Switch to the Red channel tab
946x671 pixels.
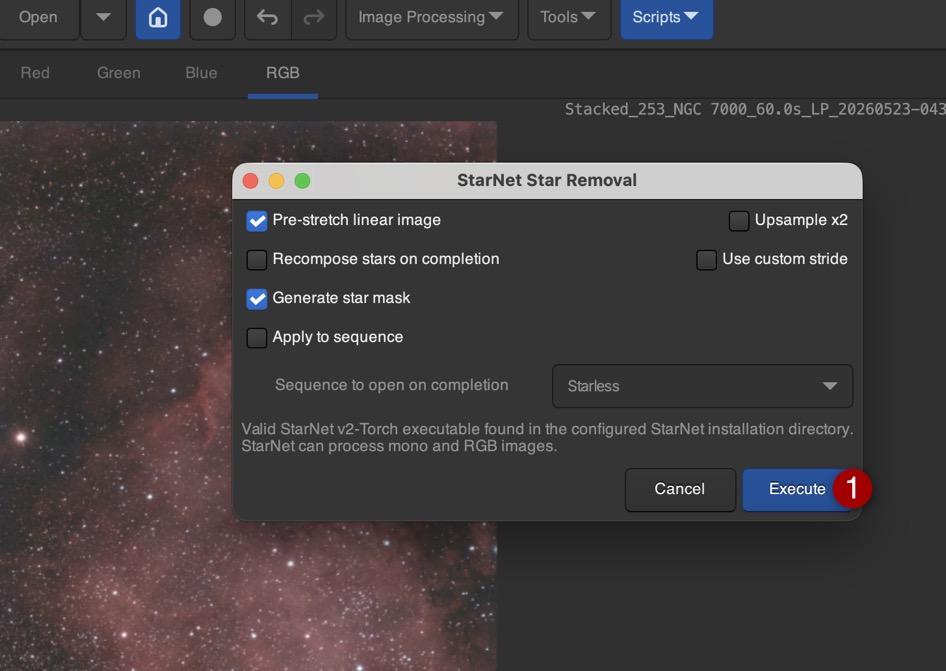click(x=35, y=73)
